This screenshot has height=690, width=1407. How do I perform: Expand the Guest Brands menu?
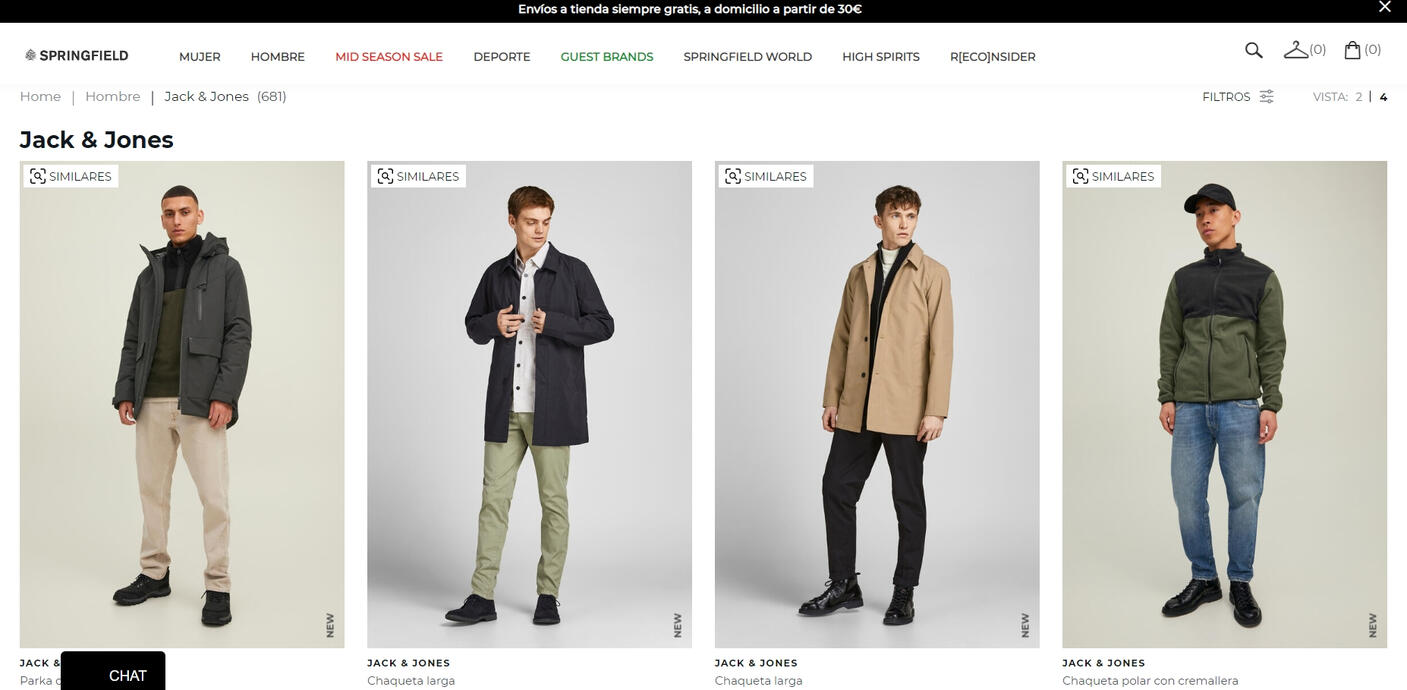606,57
